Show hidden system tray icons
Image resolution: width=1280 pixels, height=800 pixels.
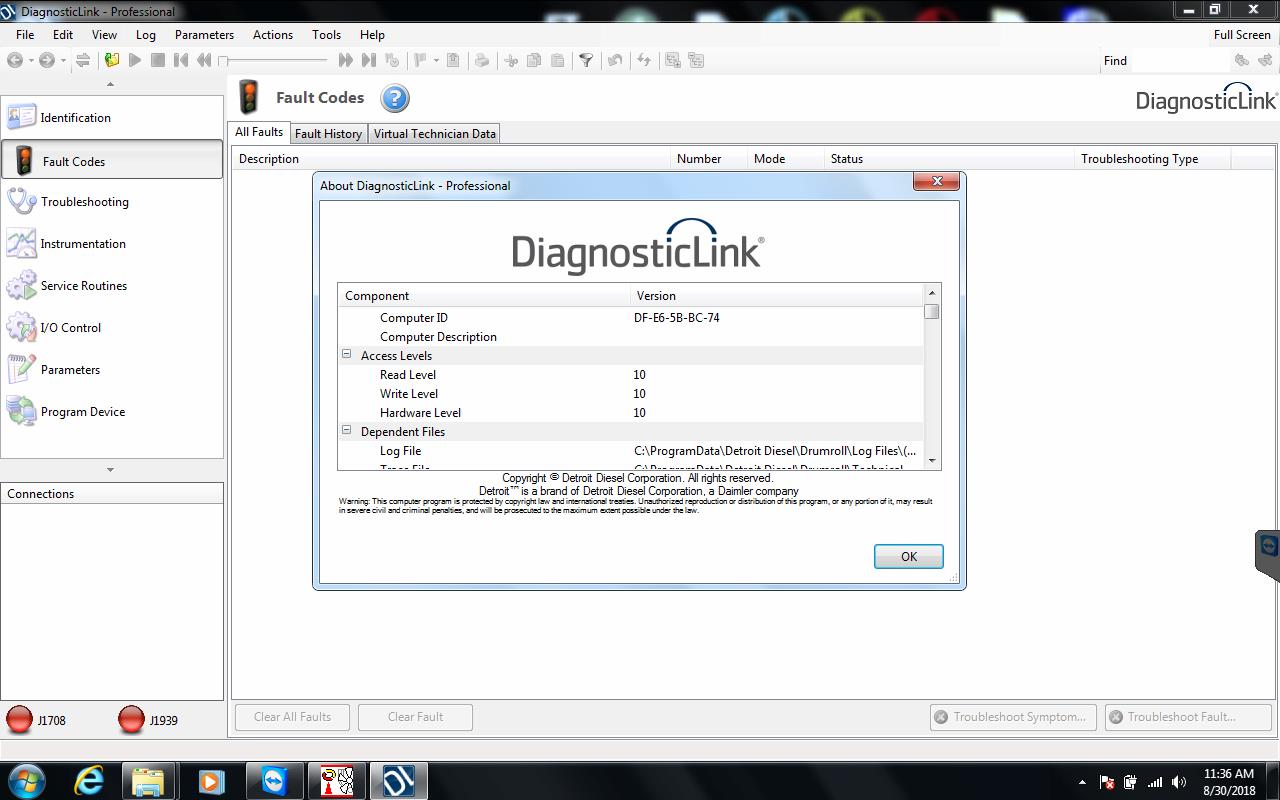pos(1082,782)
